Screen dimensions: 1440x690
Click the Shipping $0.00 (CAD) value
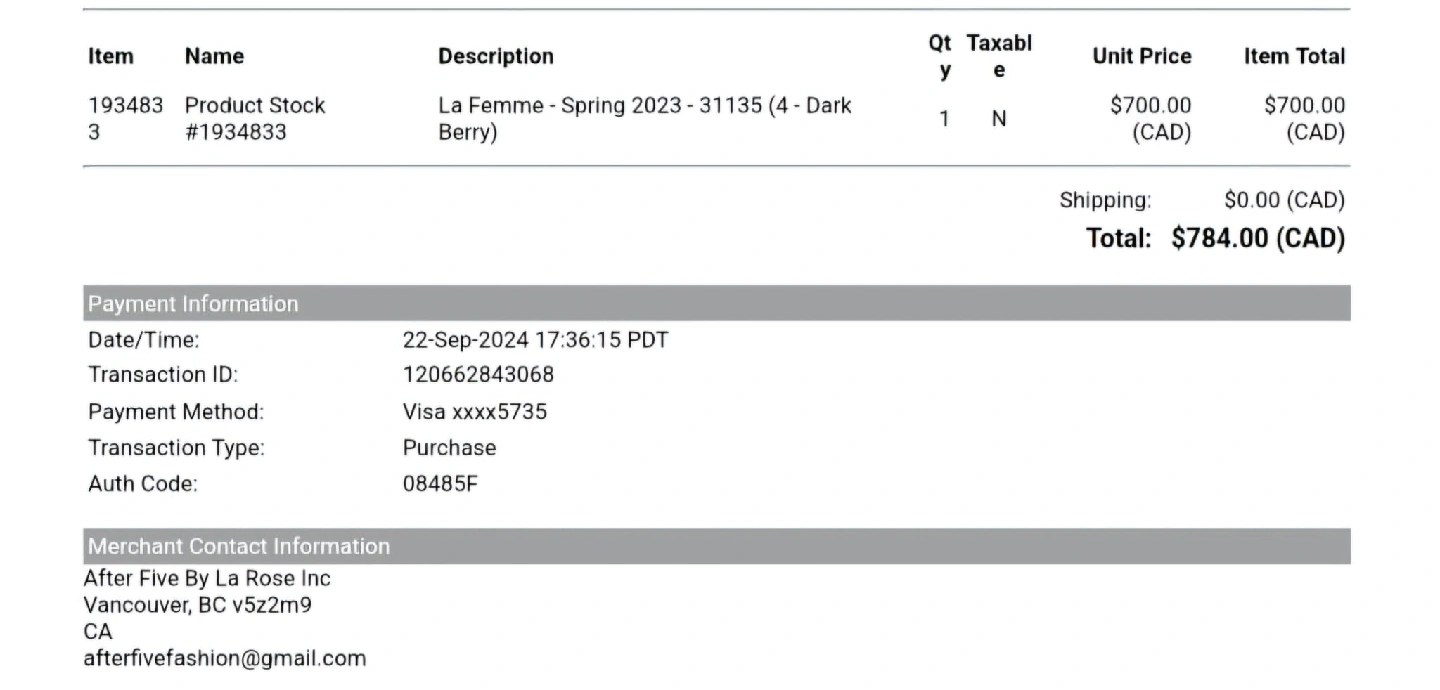tap(1284, 200)
